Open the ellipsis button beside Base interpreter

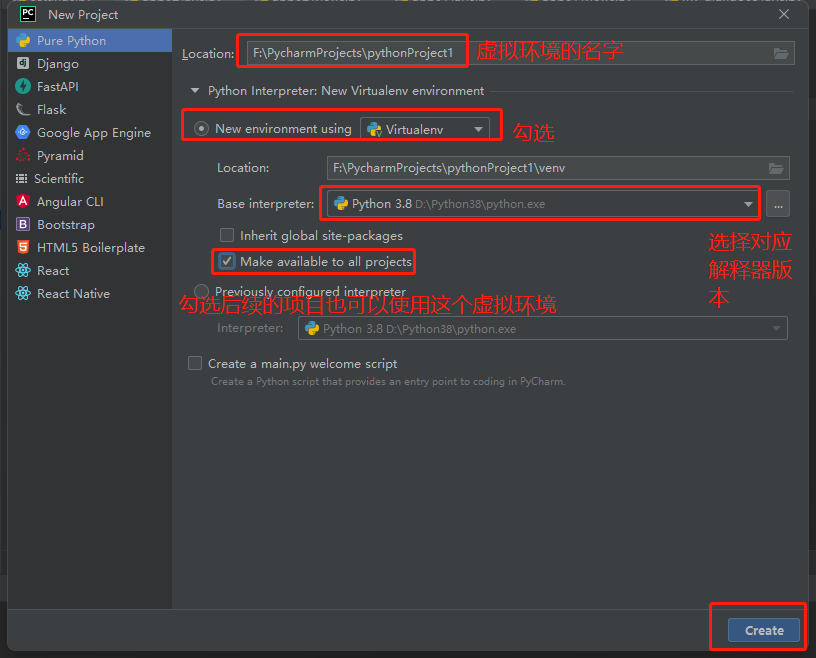[777, 204]
